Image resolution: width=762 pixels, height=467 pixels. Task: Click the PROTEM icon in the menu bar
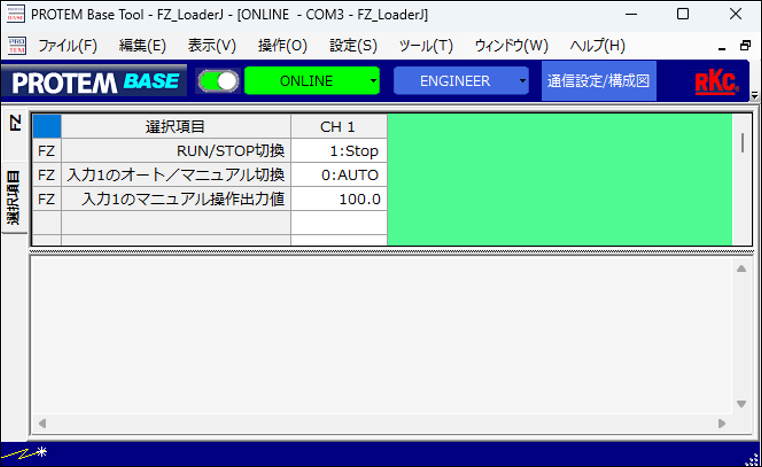click(x=16, y=46)
